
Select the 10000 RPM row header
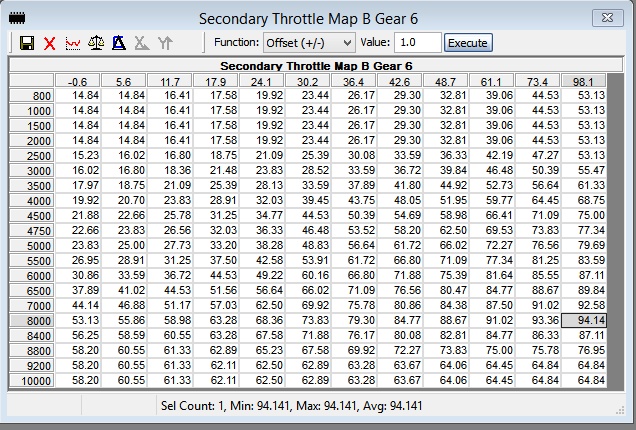[x=32, y=380]
